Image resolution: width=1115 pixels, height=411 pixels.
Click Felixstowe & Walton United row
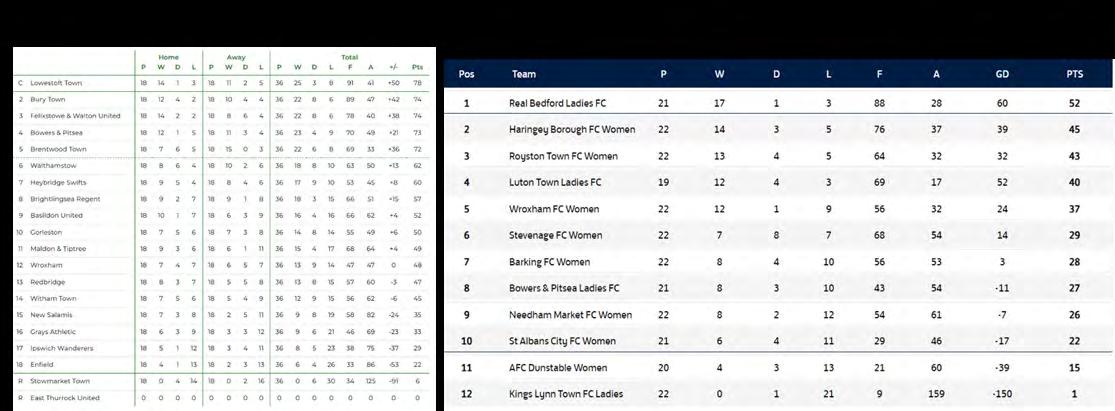pyautogui.click(x=223, y=116)
